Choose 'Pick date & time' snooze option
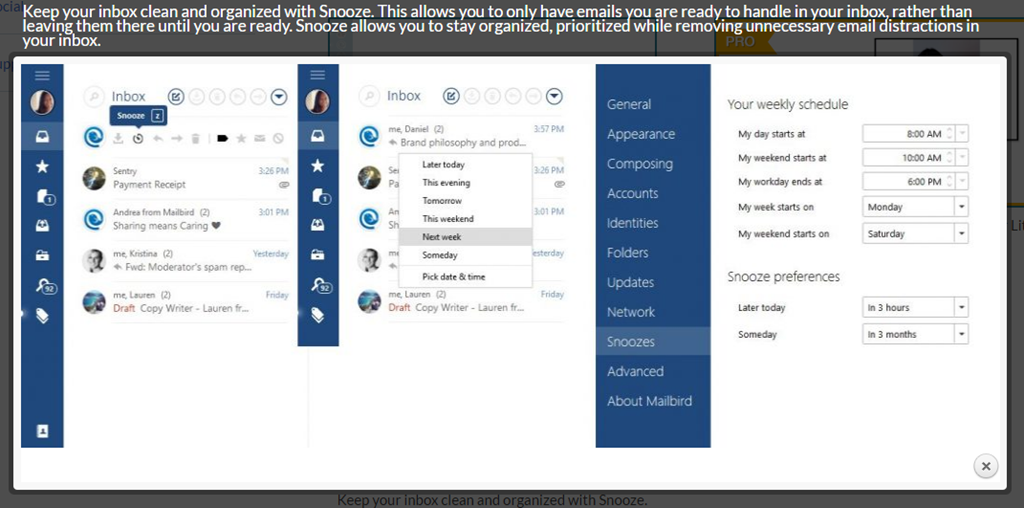Image resolution: width=1024 pixels, height=508 pixels. tap(453, 277)
